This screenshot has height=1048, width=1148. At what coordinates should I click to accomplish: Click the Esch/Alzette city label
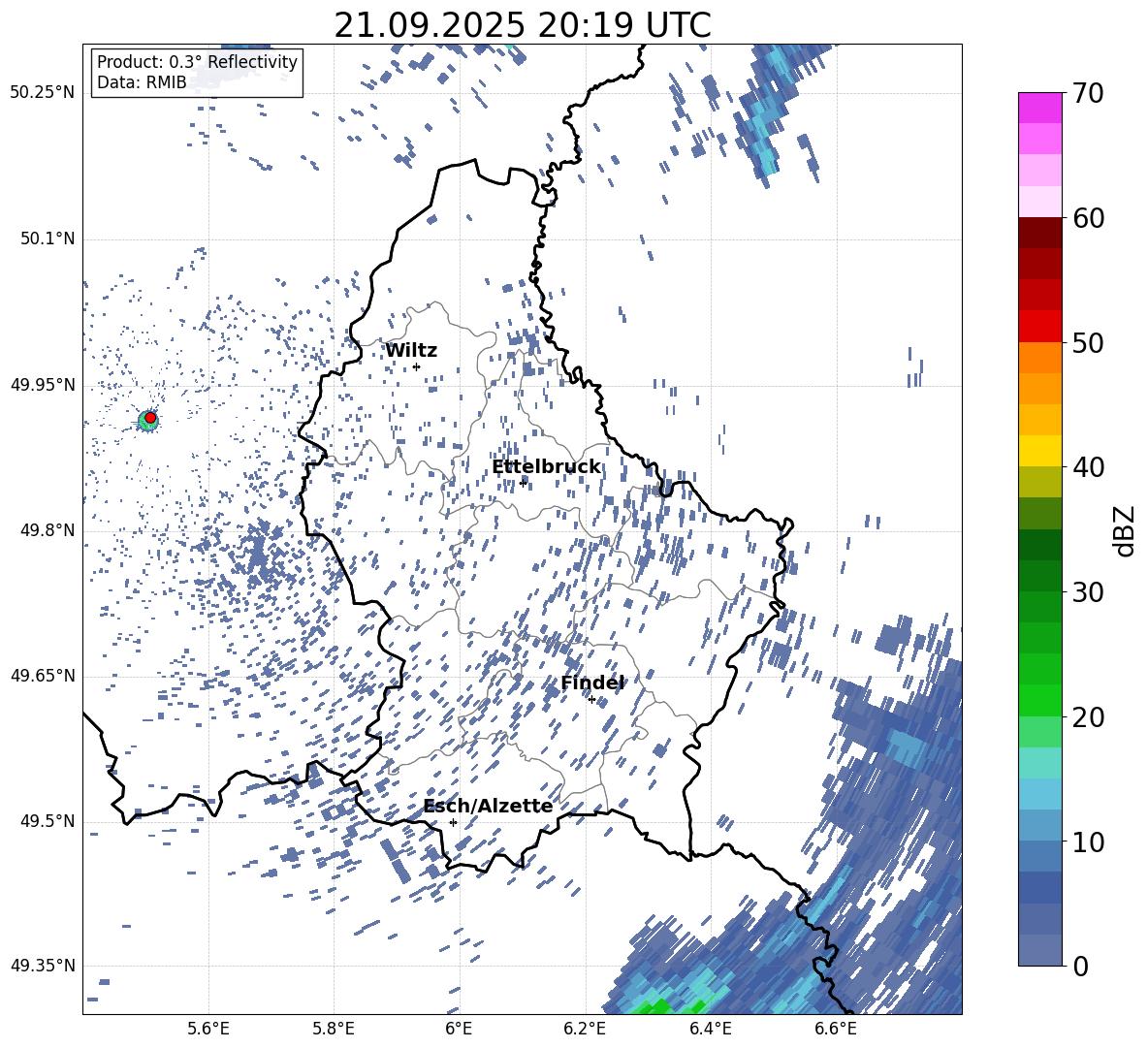click(x=488, y=807)
